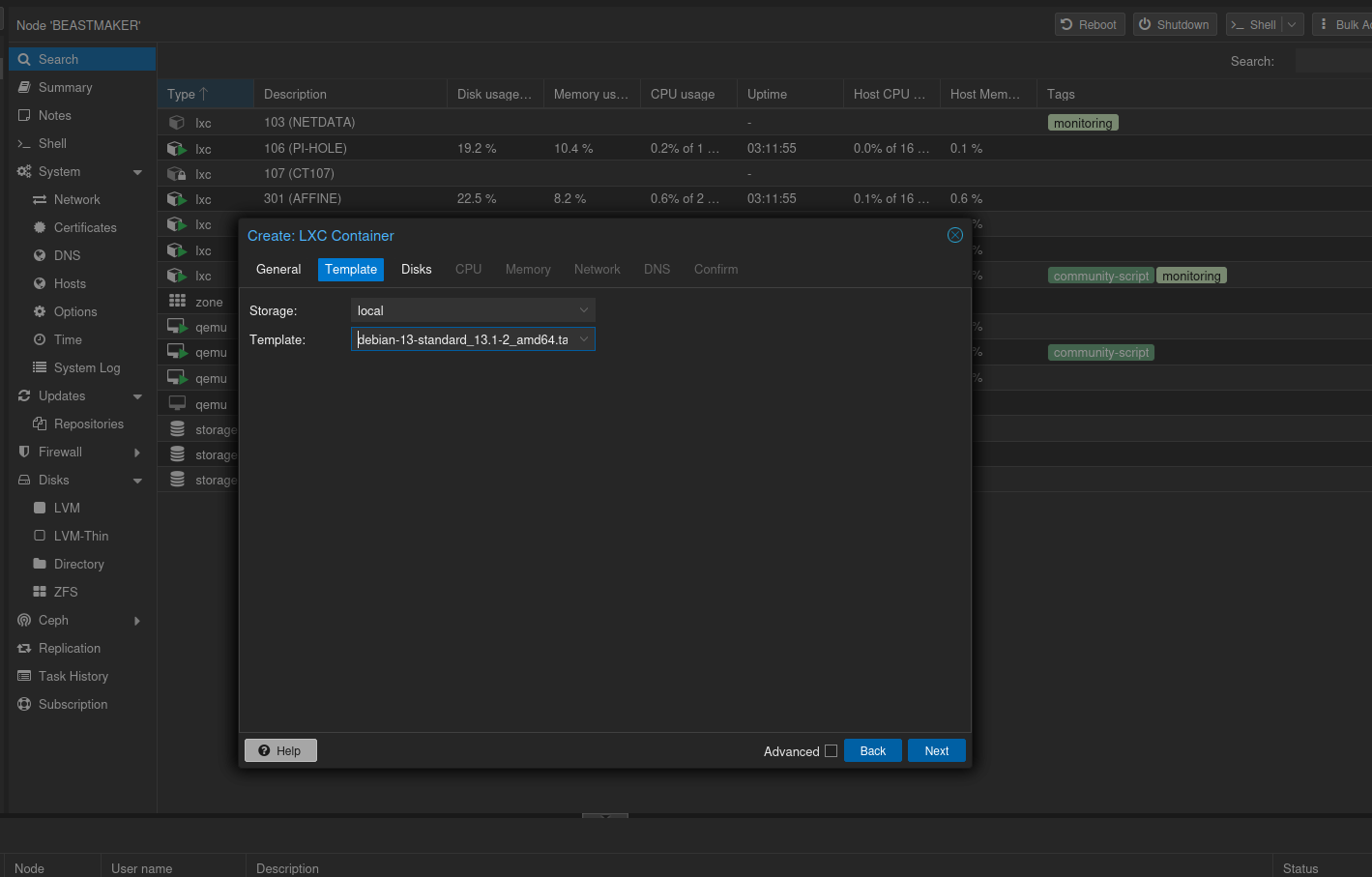Screen dimensions: 1372x877
Task: Open the Storage dropdown set to local
Action: click(473, 310)
